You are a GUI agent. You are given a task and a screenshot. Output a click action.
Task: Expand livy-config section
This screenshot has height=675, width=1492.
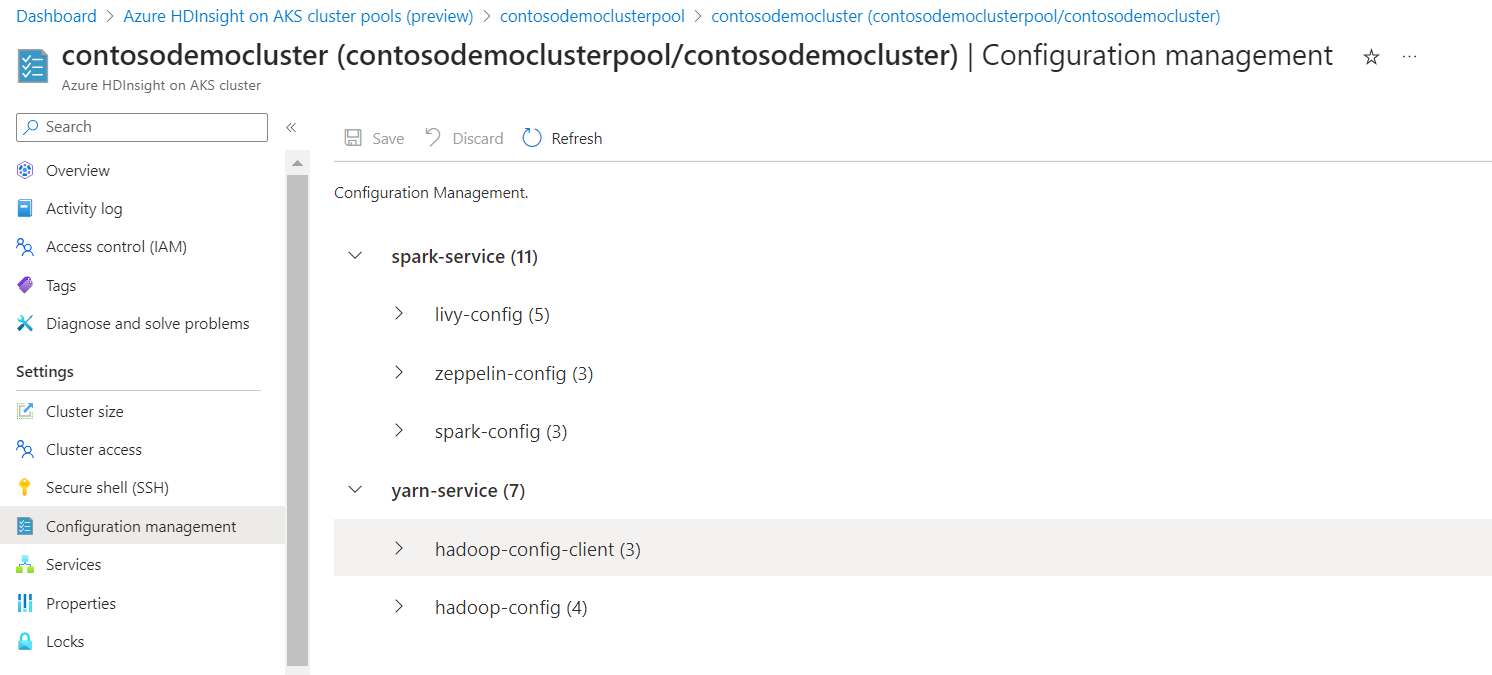coord(398,314)
